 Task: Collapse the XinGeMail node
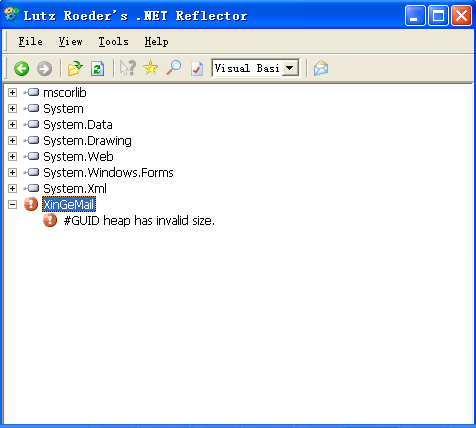tap(12, 204)
